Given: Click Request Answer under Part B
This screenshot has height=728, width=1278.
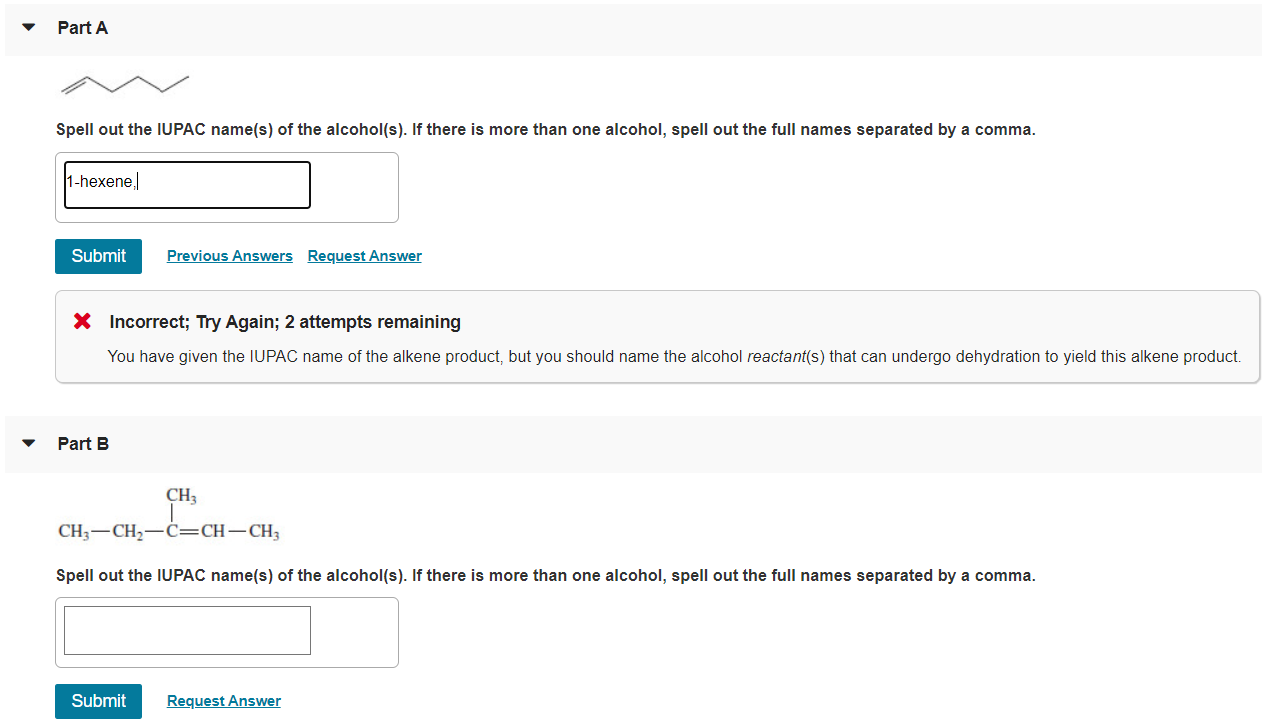Looking at the screenshot, I should (223, 701).
